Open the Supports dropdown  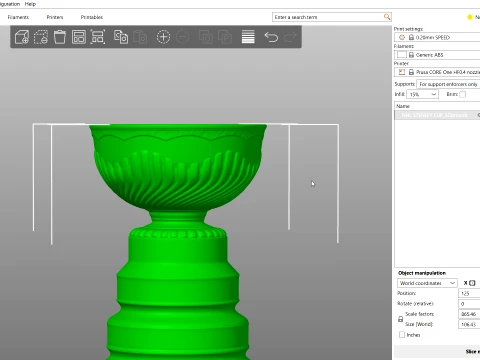(448, 84)
